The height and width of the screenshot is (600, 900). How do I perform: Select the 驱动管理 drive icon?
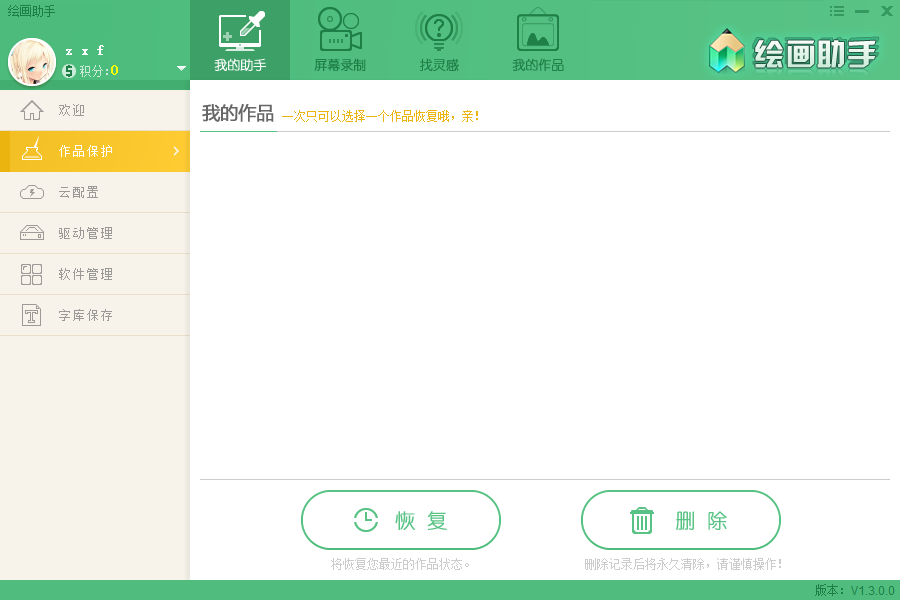32,233
